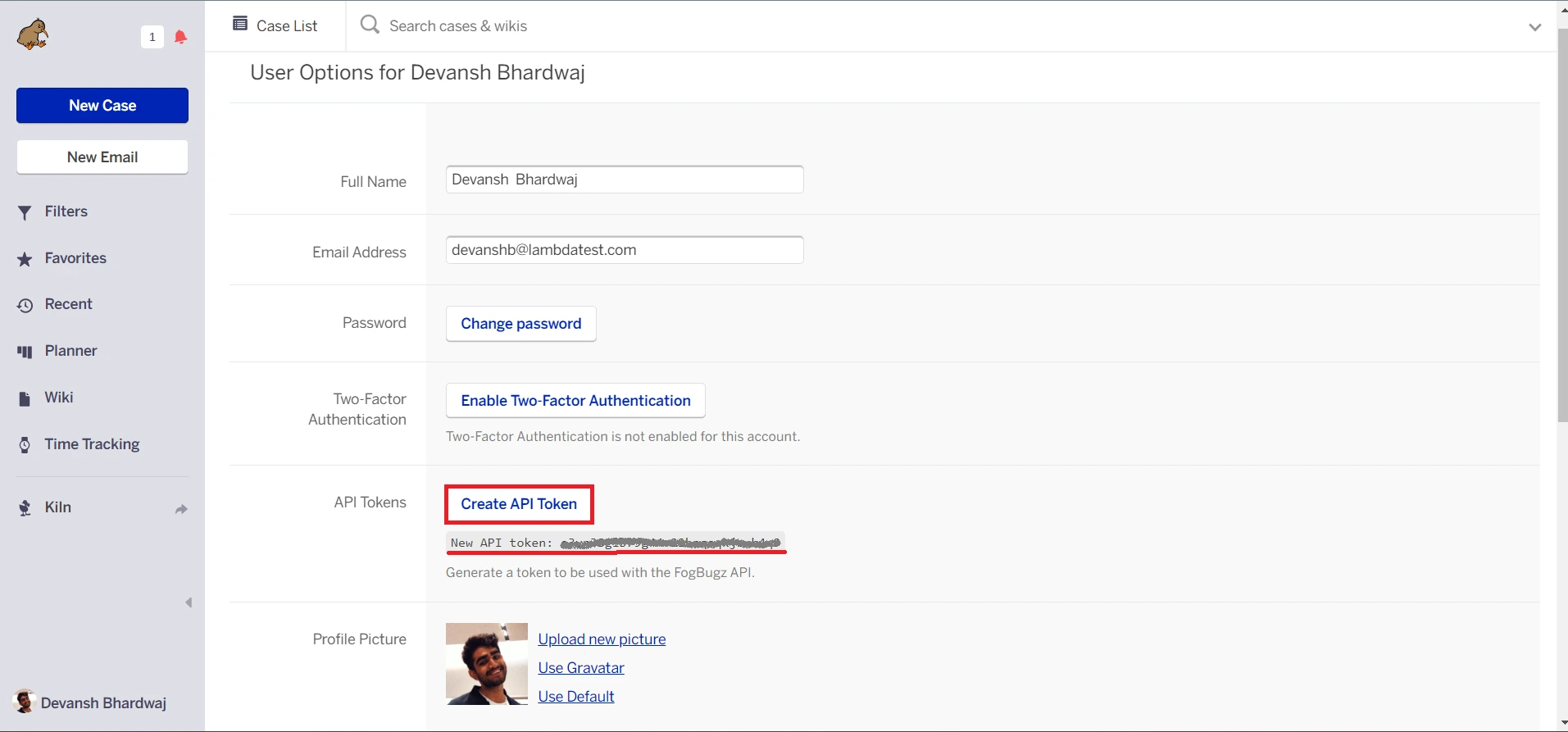The image size is (1568, 732).
Task: Click the Kiln share arrow icon
Action: 181,509
